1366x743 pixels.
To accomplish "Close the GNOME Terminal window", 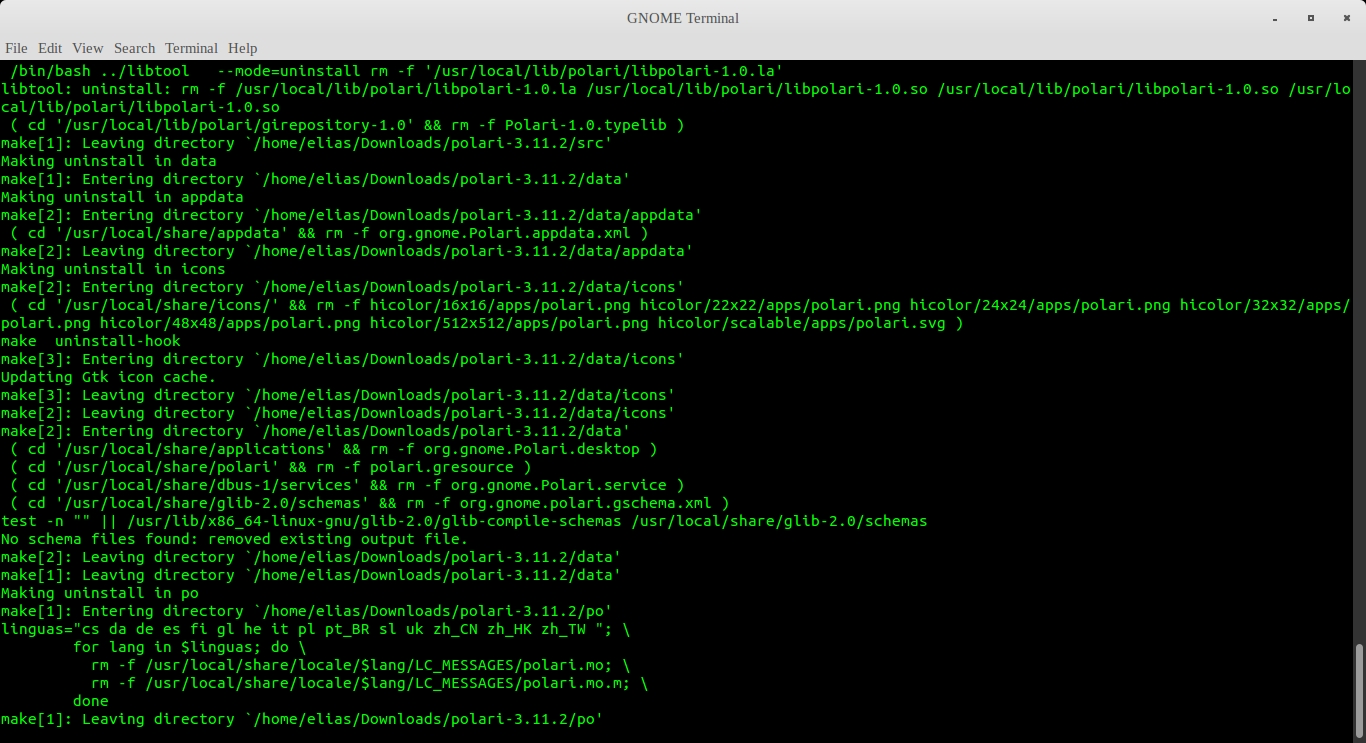I will pos(1346,18).
